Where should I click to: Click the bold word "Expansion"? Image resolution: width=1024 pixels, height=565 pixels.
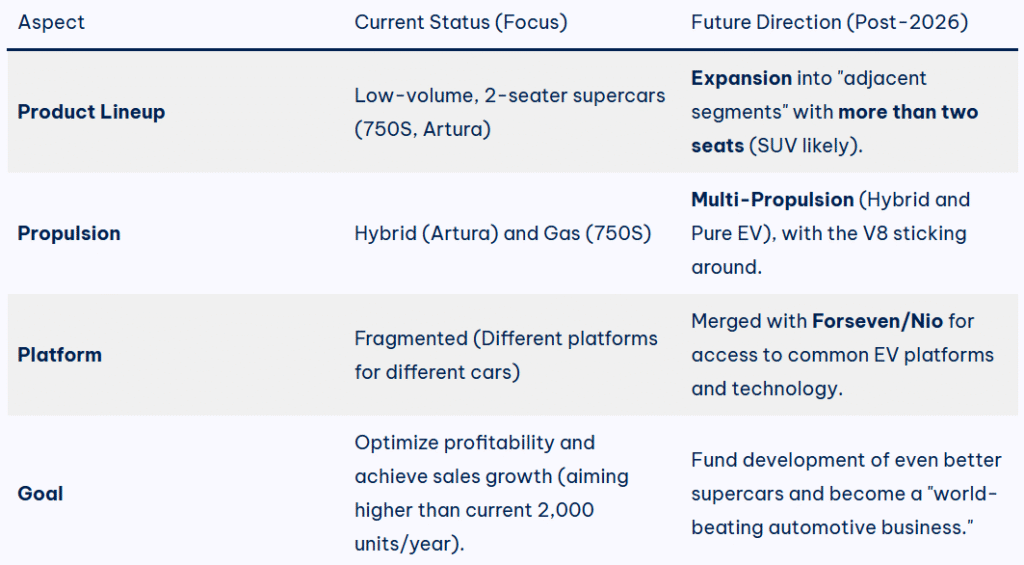point(741,78)
